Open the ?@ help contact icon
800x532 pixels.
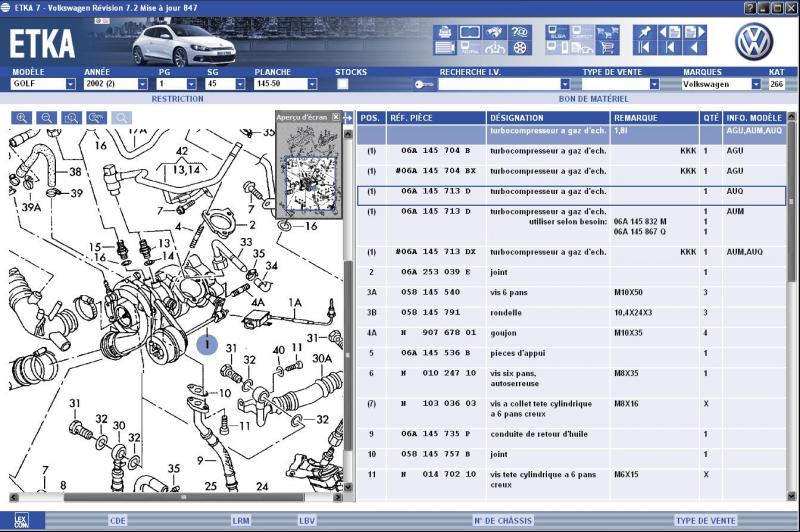coord(519,32)
